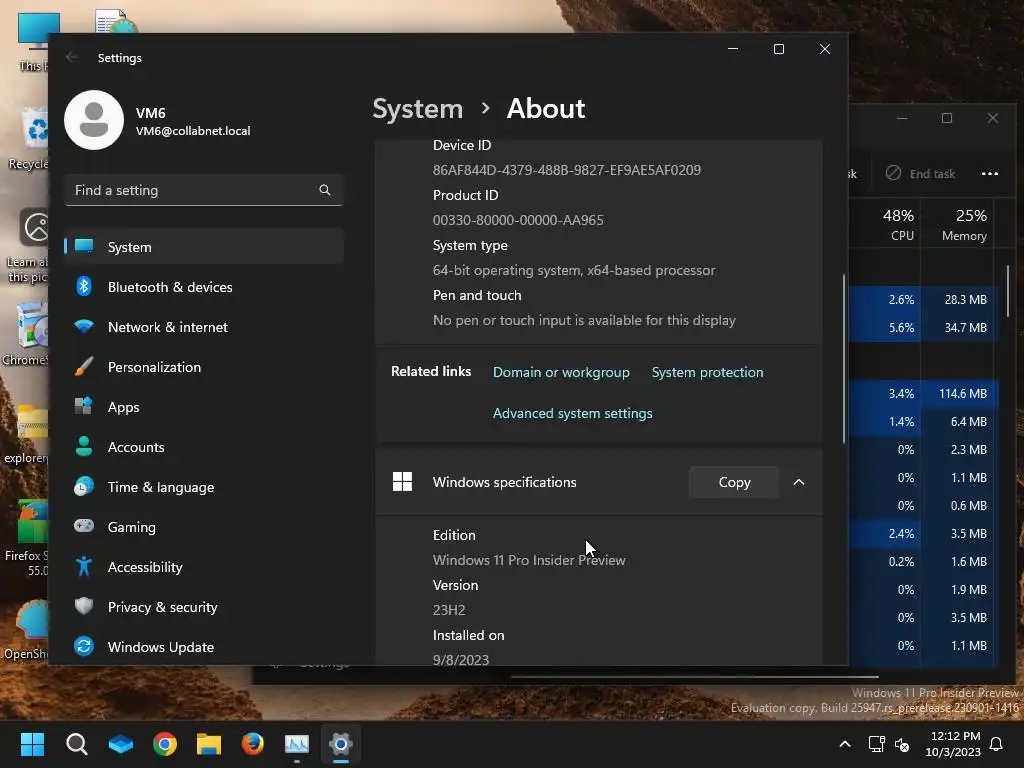Open the blue box app in taskbar

(x=121, y=743)
